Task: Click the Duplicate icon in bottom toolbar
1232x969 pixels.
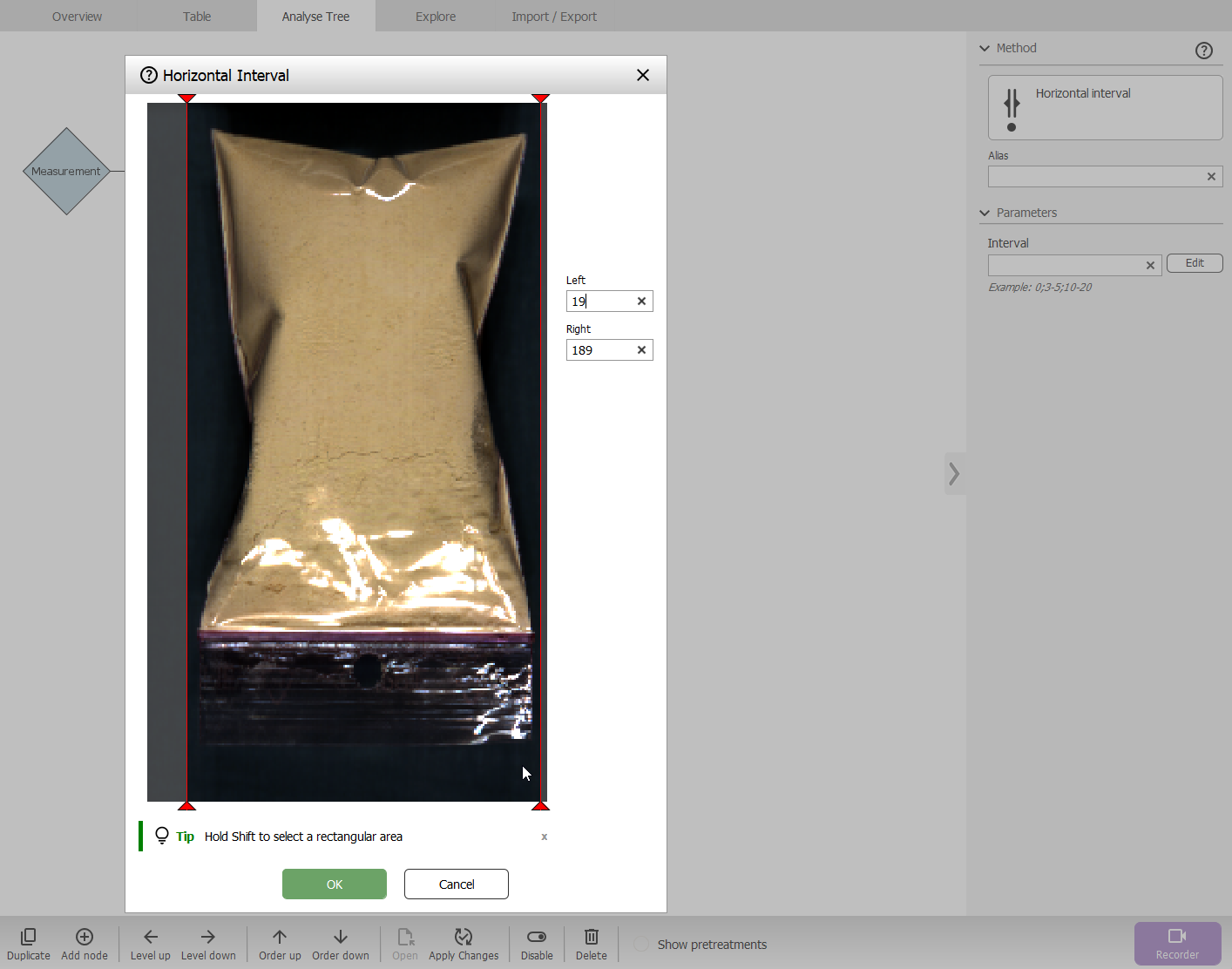Action: (x=28, y=937)
